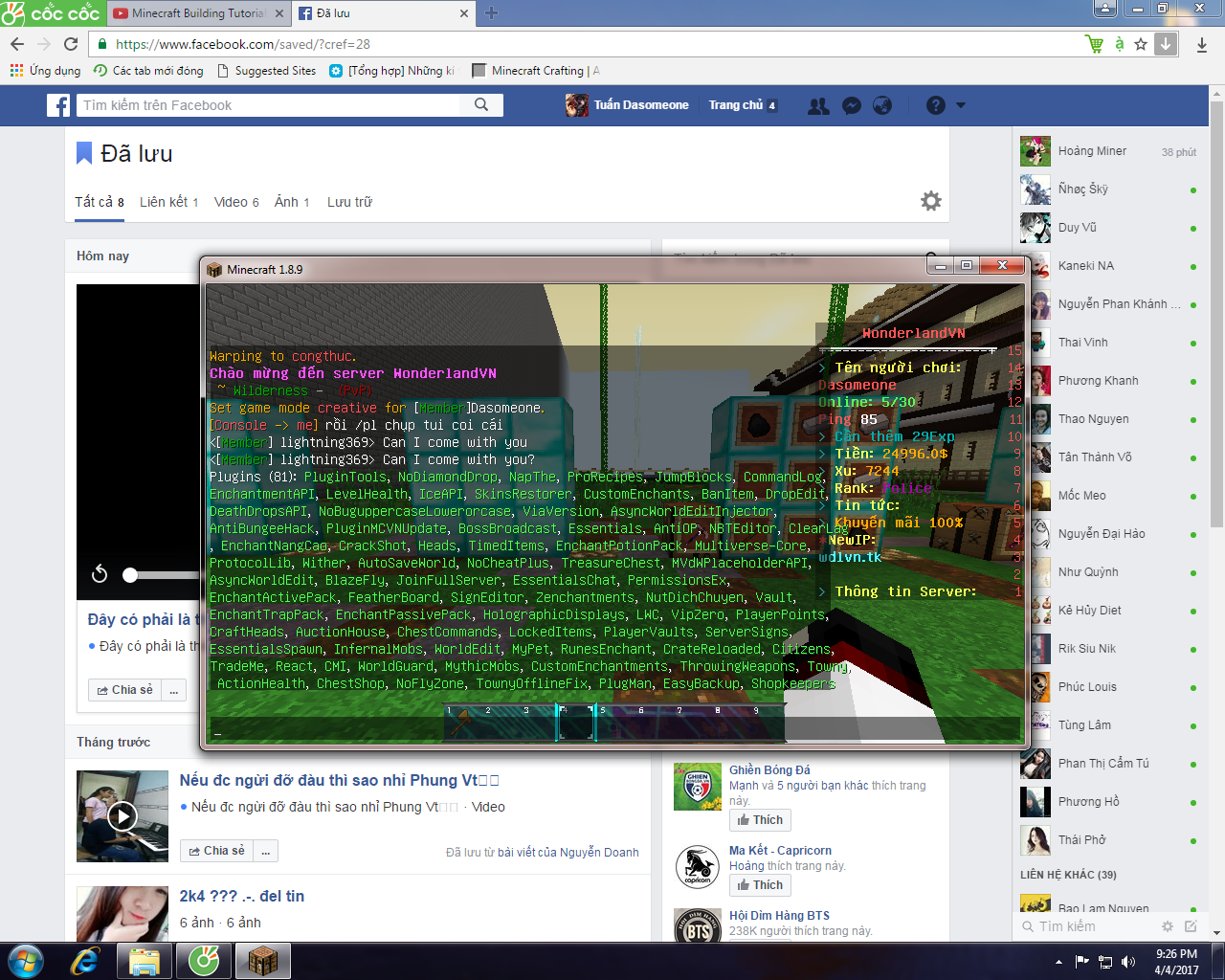The height and width of the screenshot is (980, 1225).
Task: Click Chia sẻ under today's saved video
Action: 124,690
